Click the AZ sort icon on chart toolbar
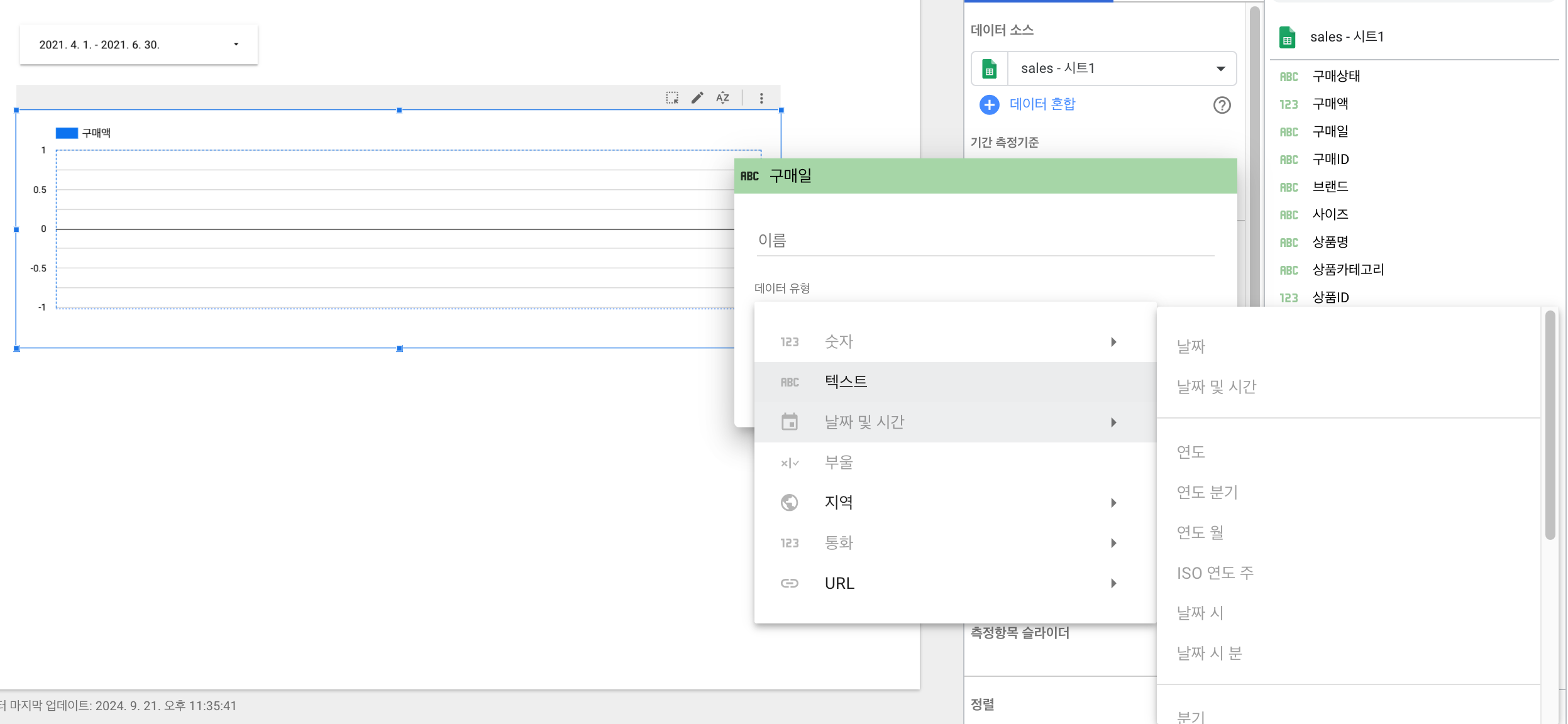Screen dimensions: 1568x724 [x=722, y=97]
